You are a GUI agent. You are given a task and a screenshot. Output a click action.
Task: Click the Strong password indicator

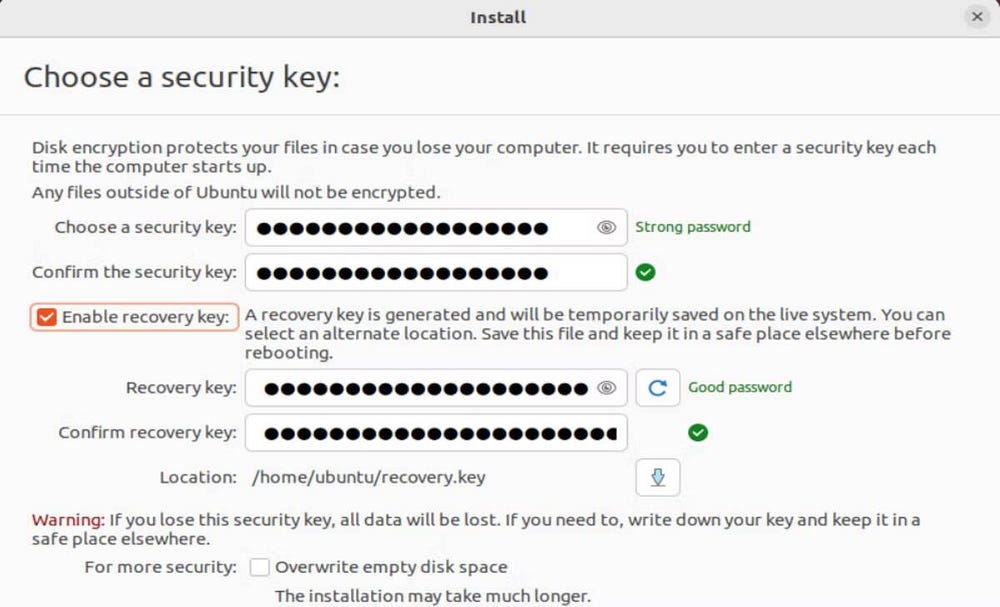tap(692, 227)
